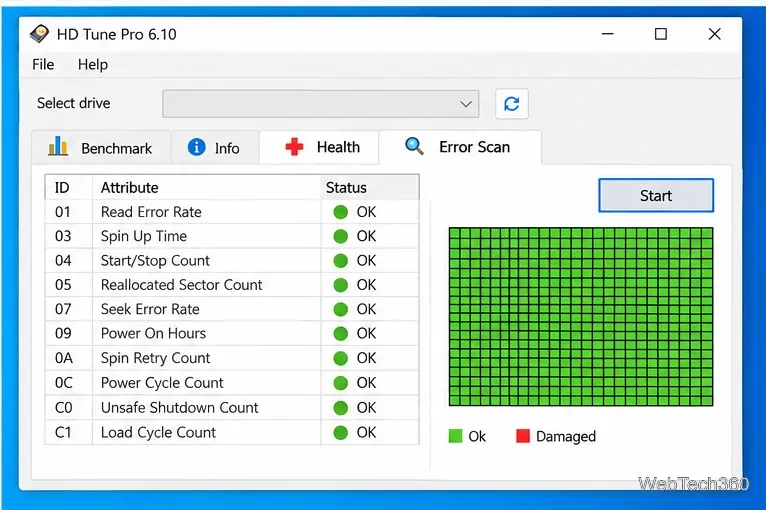Minimize the HD Tune Pro window
This screenshot has width=766, height=510.
pos(608,34)
